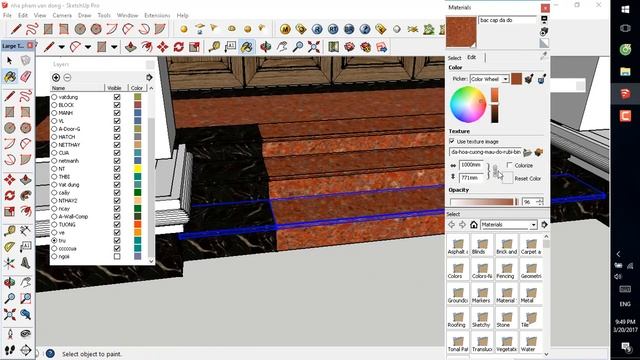Open the Draw menu
The height and width of the screenshot is (360, 640).
84,15
